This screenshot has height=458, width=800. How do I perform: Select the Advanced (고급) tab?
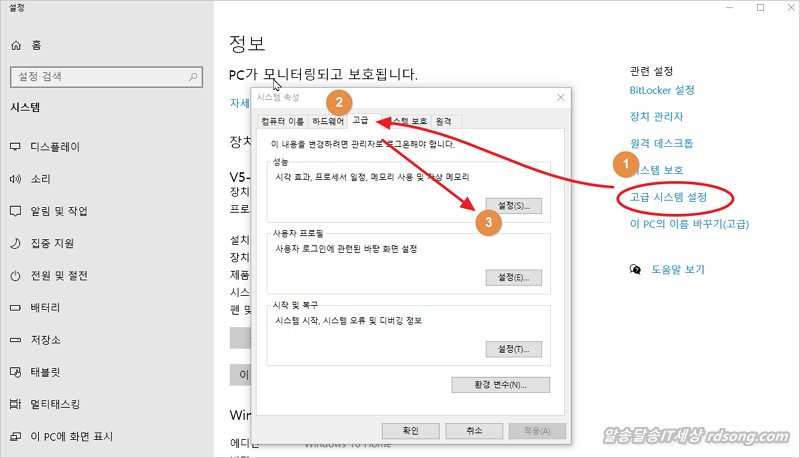(361, 120)
